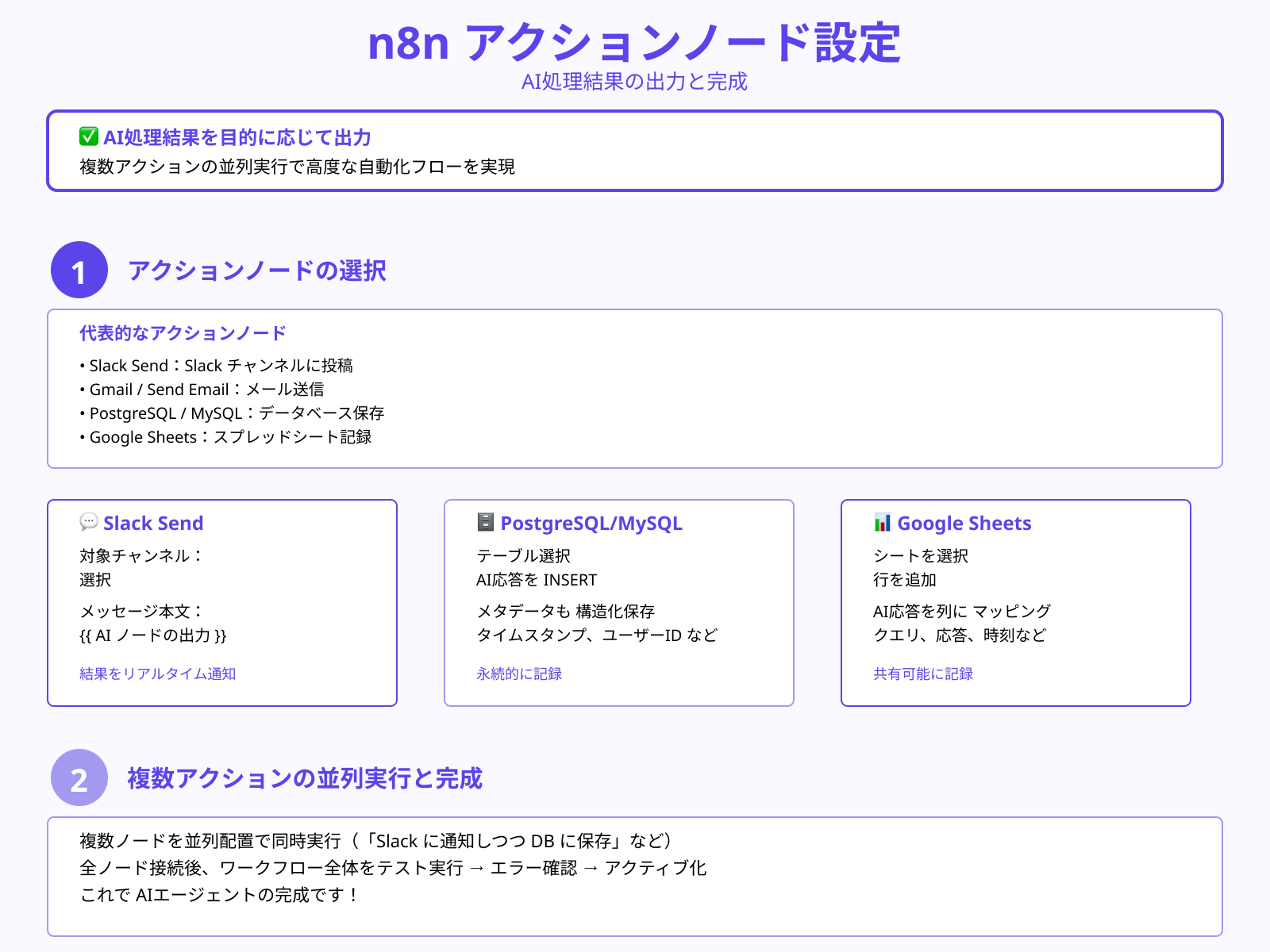This screenshot has width=1270, height=952.
Task: Open the 永続的に記録 link
Action: point(518,674)
